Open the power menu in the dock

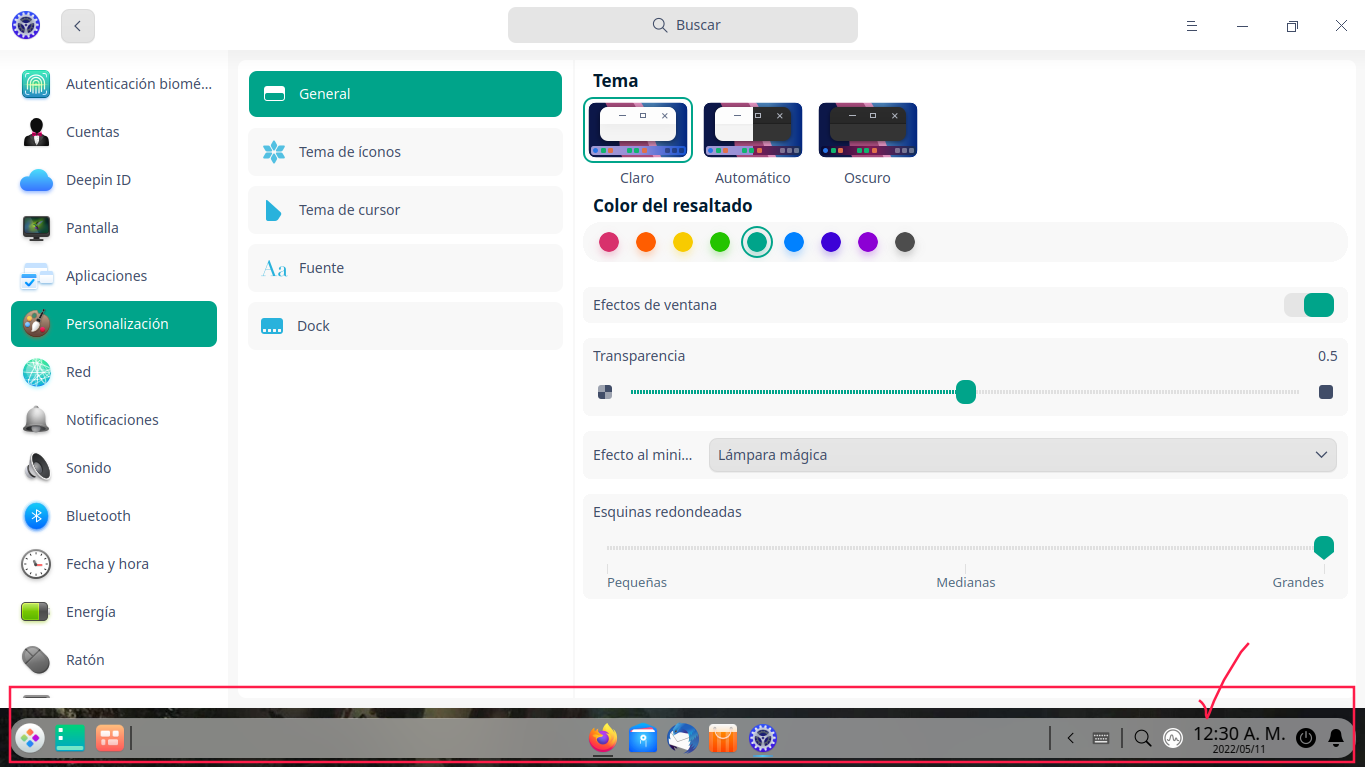coord(1306,738)
